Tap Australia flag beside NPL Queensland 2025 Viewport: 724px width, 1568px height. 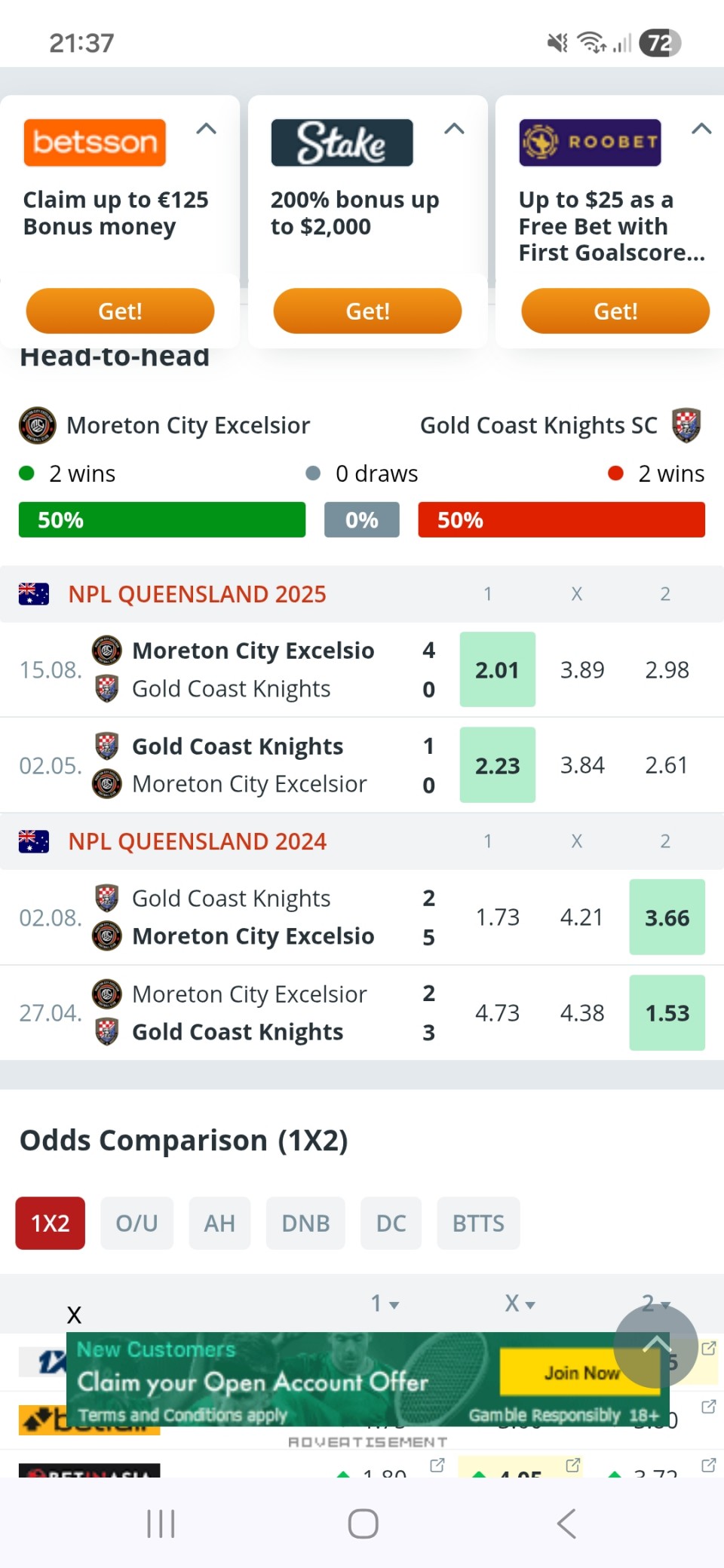[x=34, y=594]
